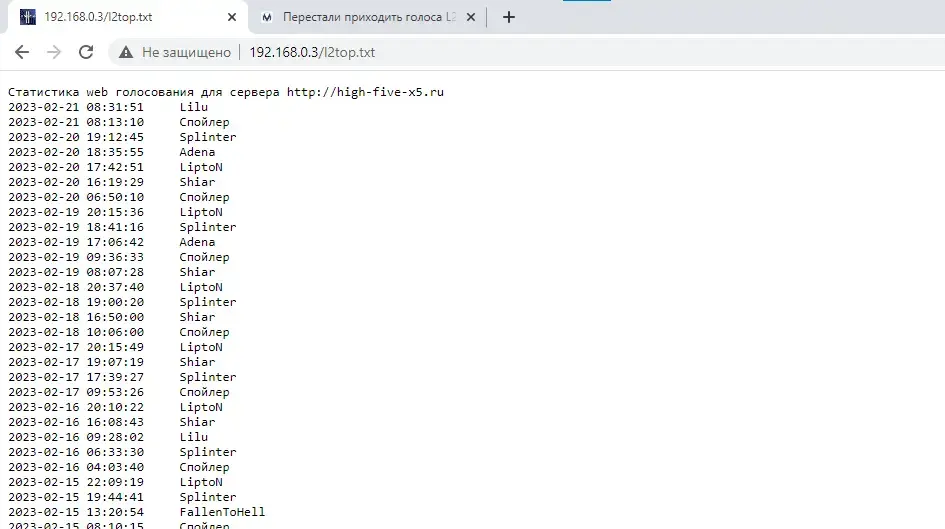Click 'Adena' on the 2023-02-19 17:06:42 row
The height and width of the screenshot is (529, 945).
197,242
